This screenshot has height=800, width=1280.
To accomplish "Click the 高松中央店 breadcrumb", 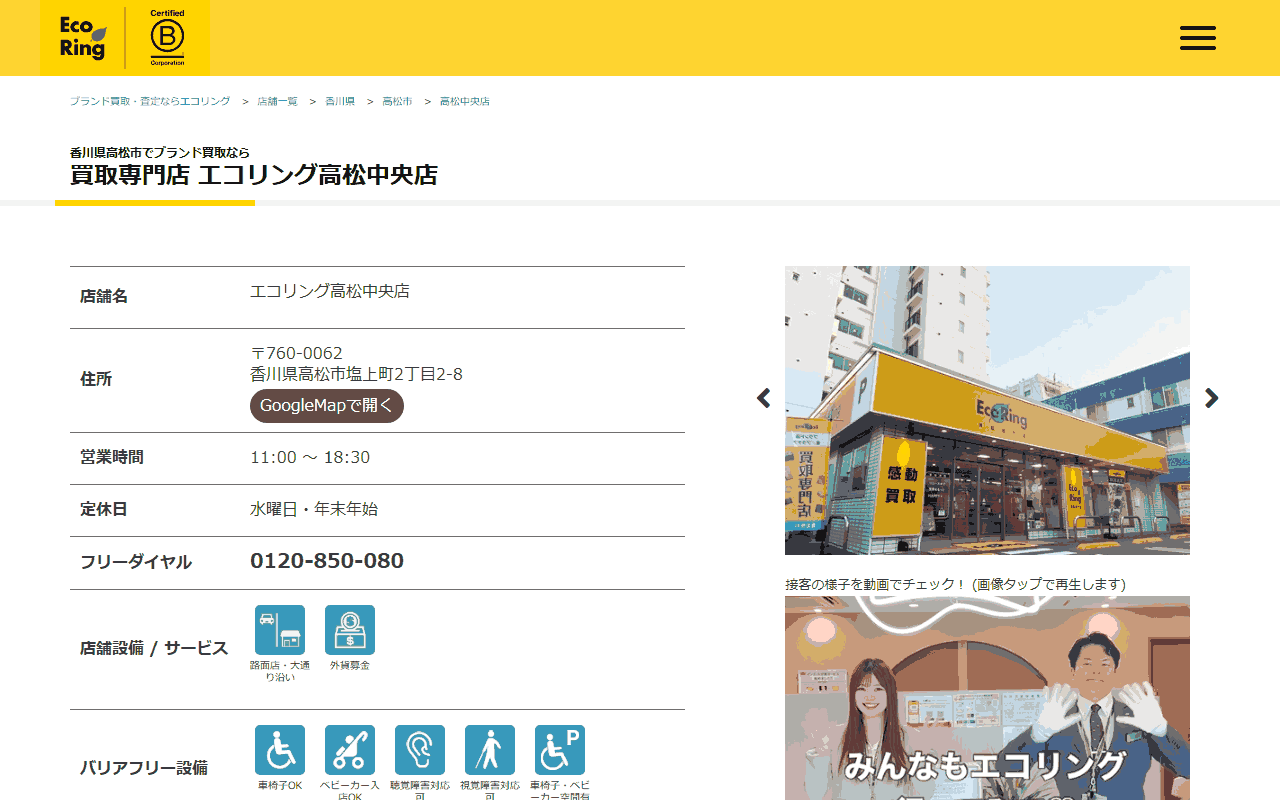I will (465, 102).
